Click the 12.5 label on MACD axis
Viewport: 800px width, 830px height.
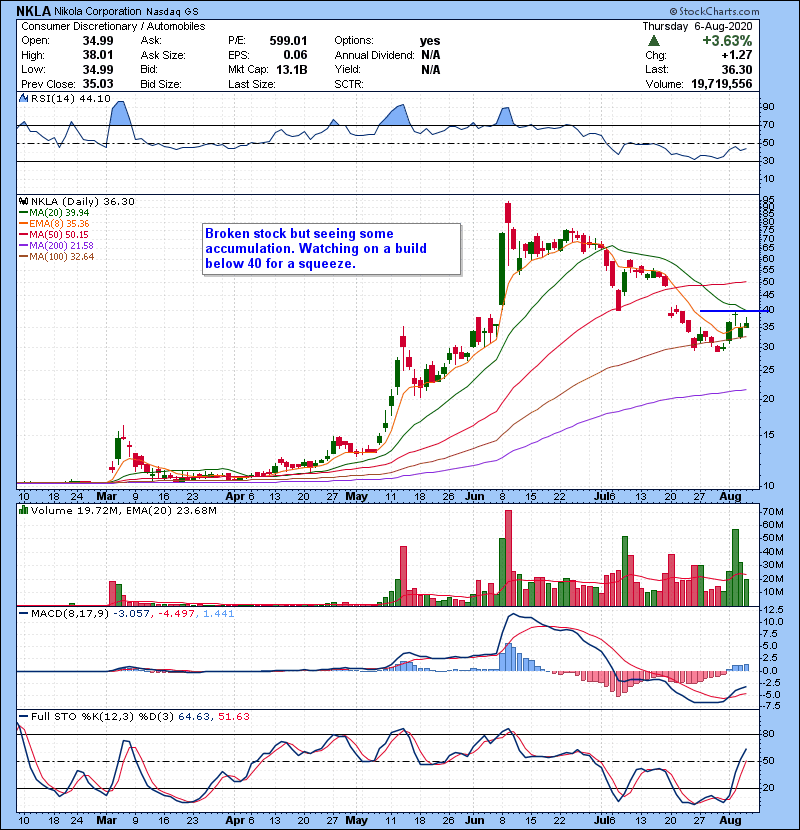click(x=771, y=610)
